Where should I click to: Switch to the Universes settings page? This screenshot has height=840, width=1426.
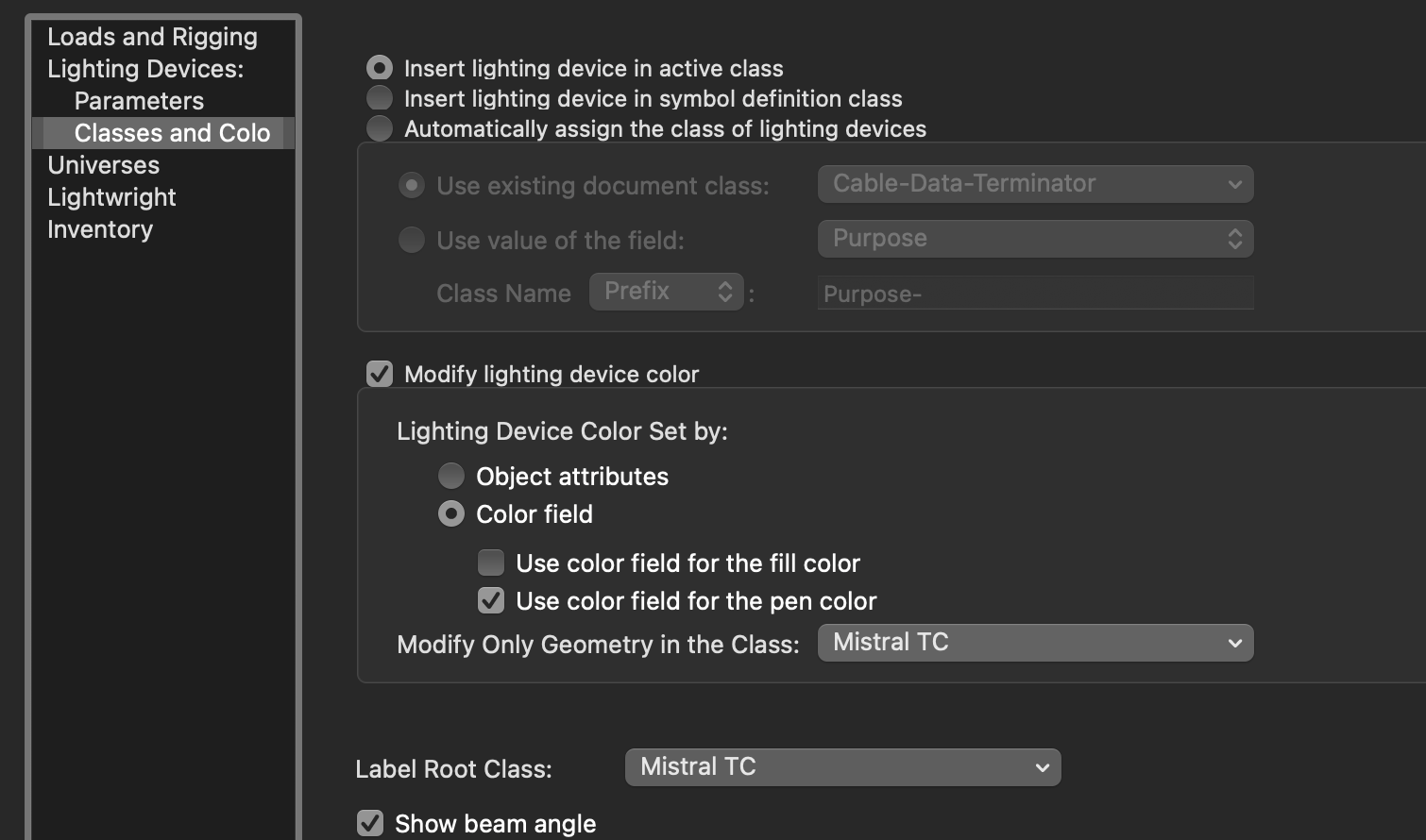click(x=103, y=164)
